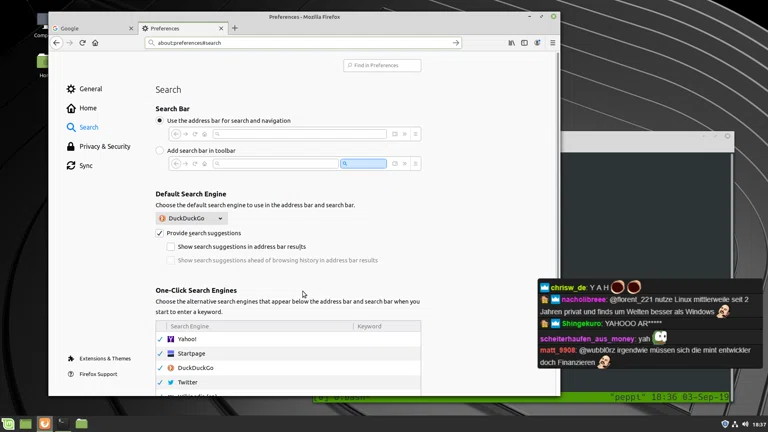
Task: Open the Library icon in Firefox toolbar
Action: tap(511, 43)
